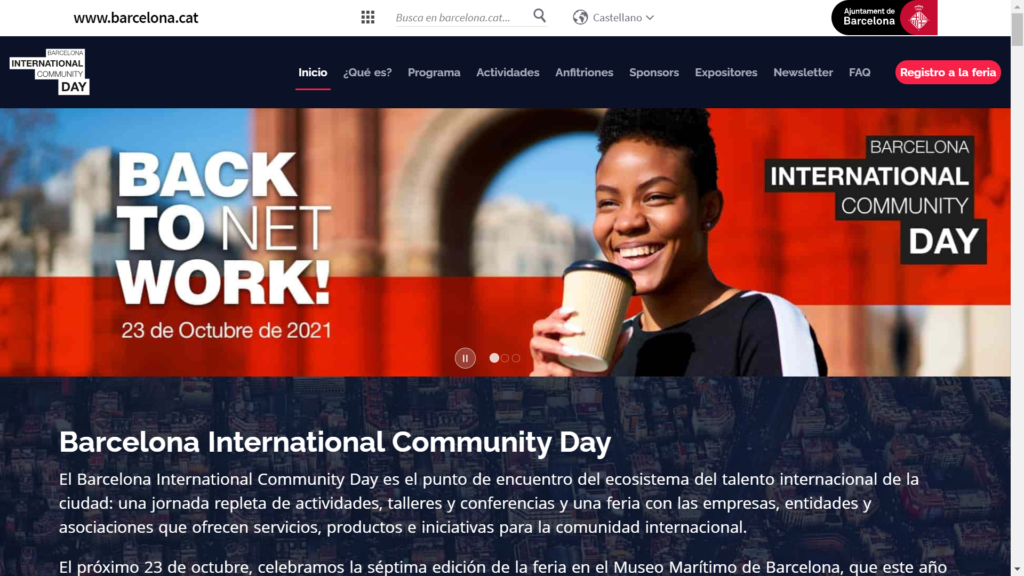Open the ¿Qué es? menu item
This screenshot has width=1024, height=576.
point(368,72)
